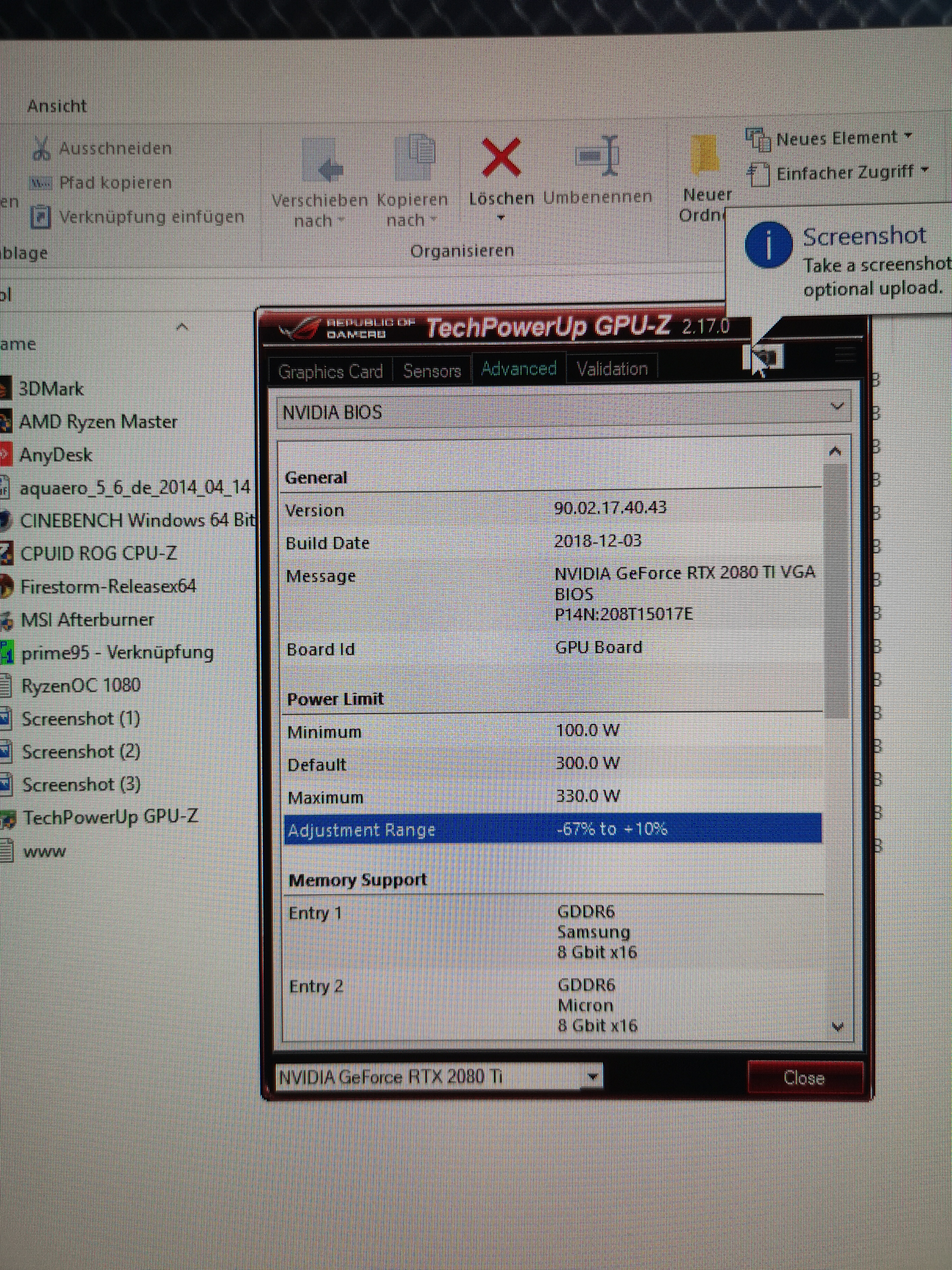
Task: Click the red Löschen X icon
Action: click(x=501, y=157)
